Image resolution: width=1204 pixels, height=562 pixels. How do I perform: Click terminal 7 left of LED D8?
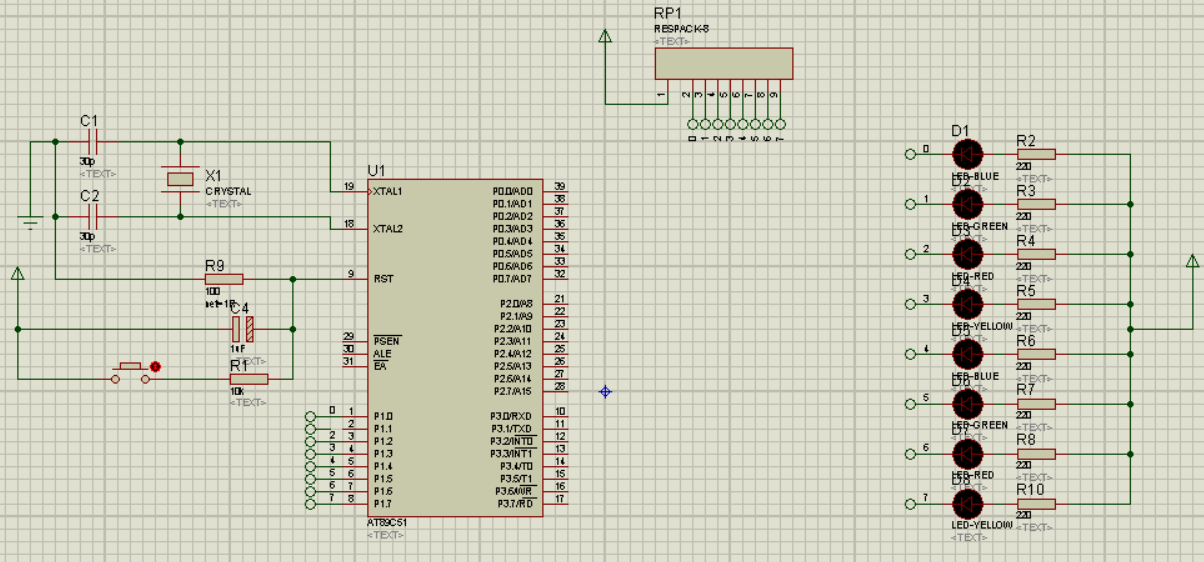pos(910,503)
